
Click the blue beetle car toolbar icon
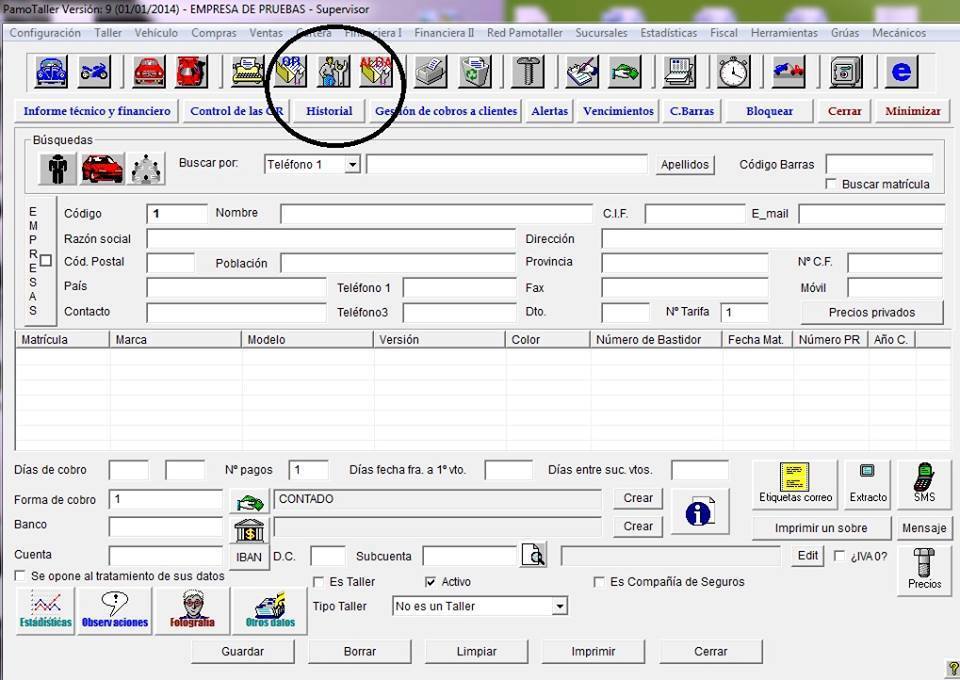(51, 72)
